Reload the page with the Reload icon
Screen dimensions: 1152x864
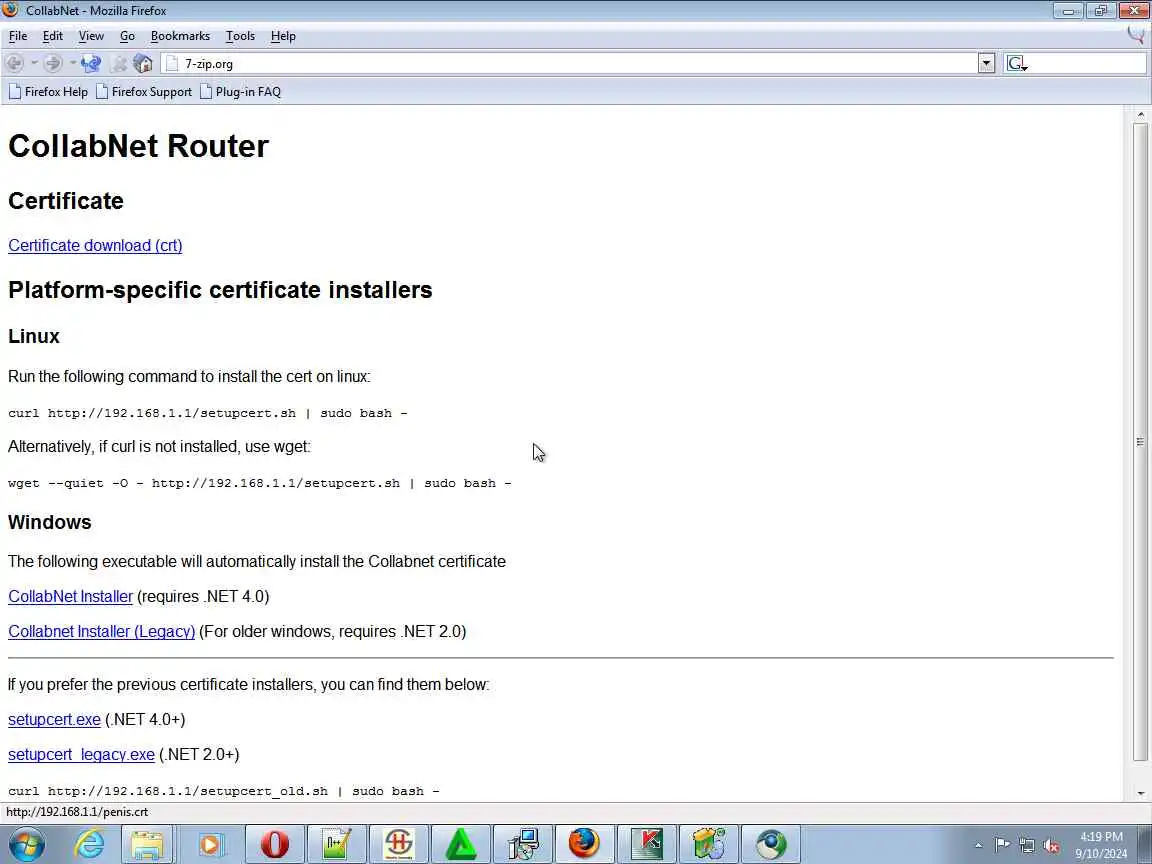point(91,63)
